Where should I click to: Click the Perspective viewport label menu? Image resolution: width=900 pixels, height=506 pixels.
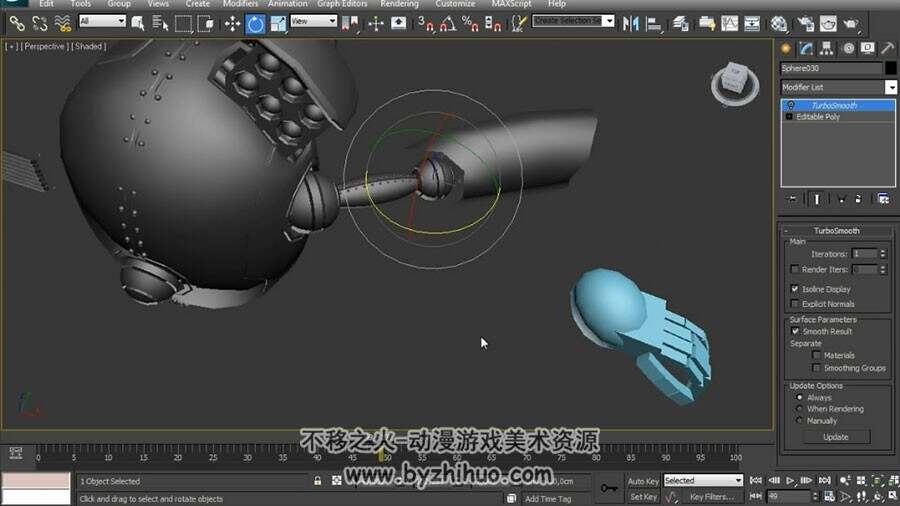coord(44,46)
